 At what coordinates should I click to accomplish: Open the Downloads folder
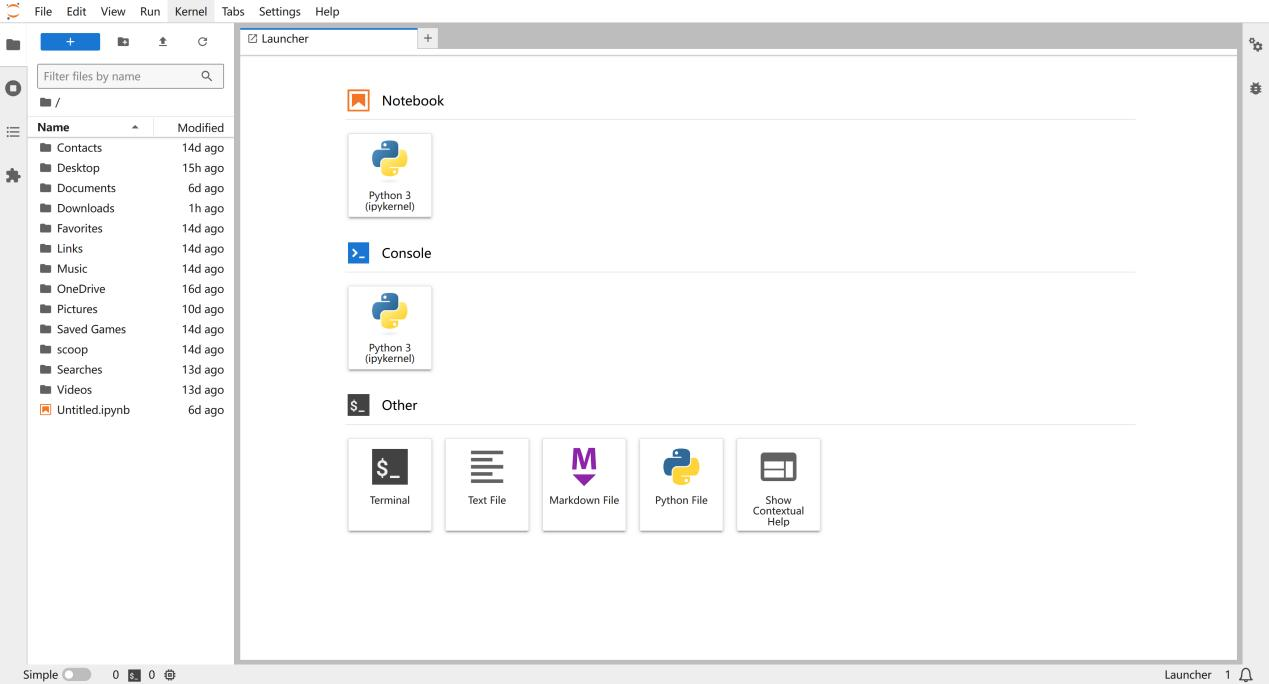[133, 208]
